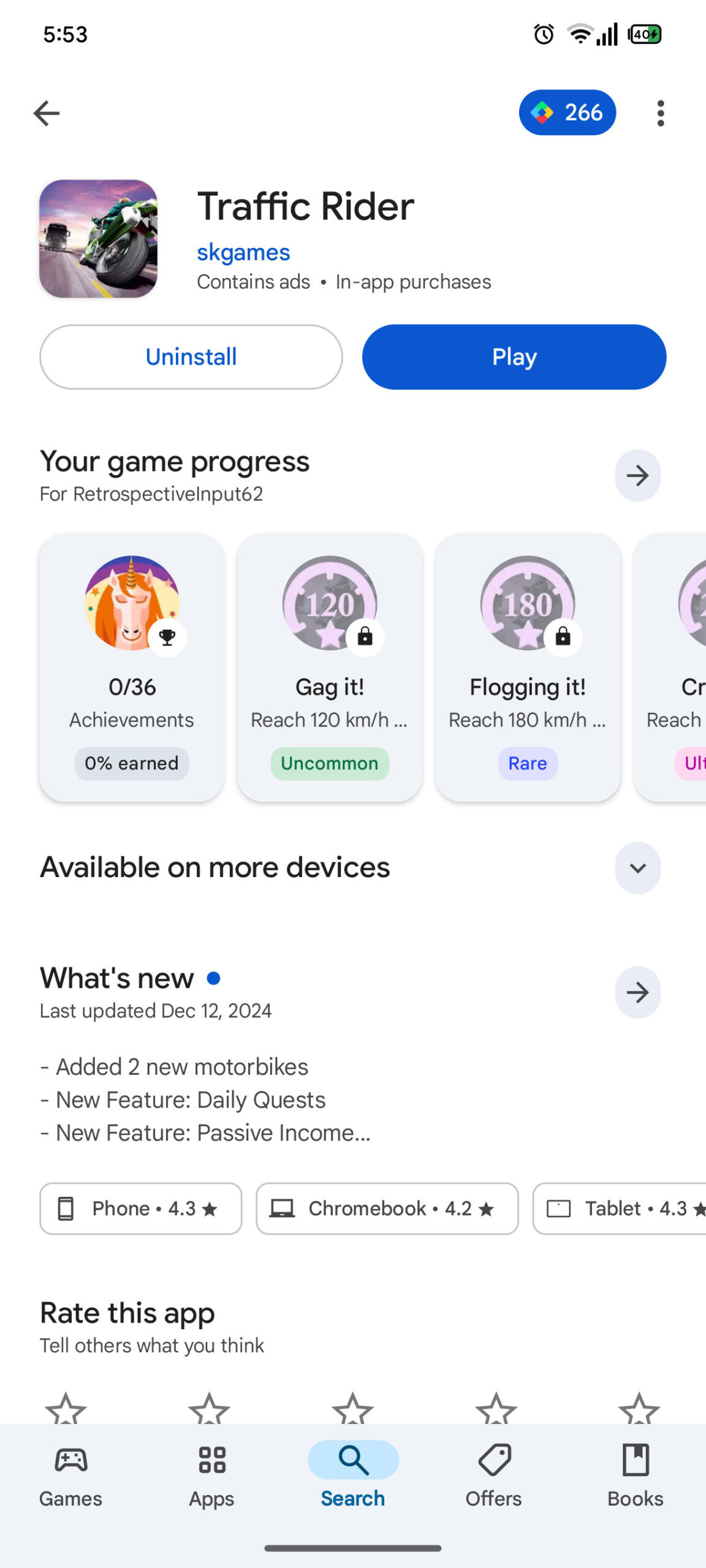The image size is (706, 1568).
Task: Select the Flogging it! achievement card
Action: 528,668
